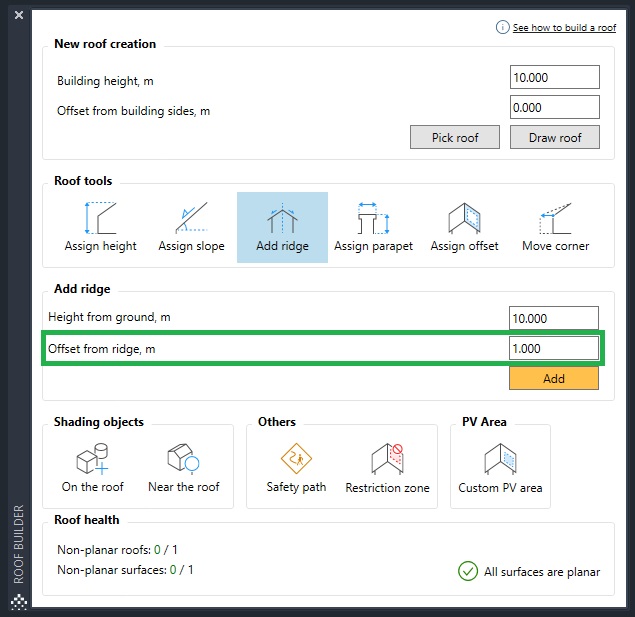Select the Assign height tool
The height and width of the screenshot is (617, 635).
(100, 227)
